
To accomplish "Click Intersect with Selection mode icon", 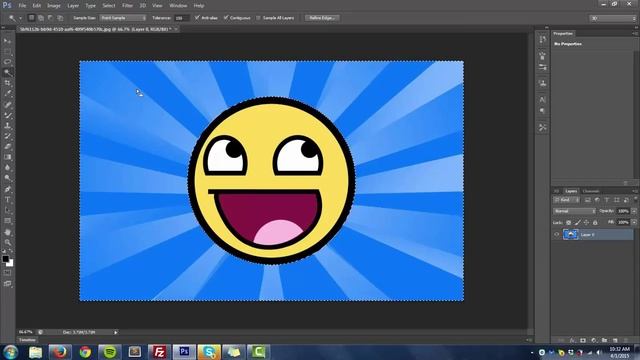I will tap(60, 18).
